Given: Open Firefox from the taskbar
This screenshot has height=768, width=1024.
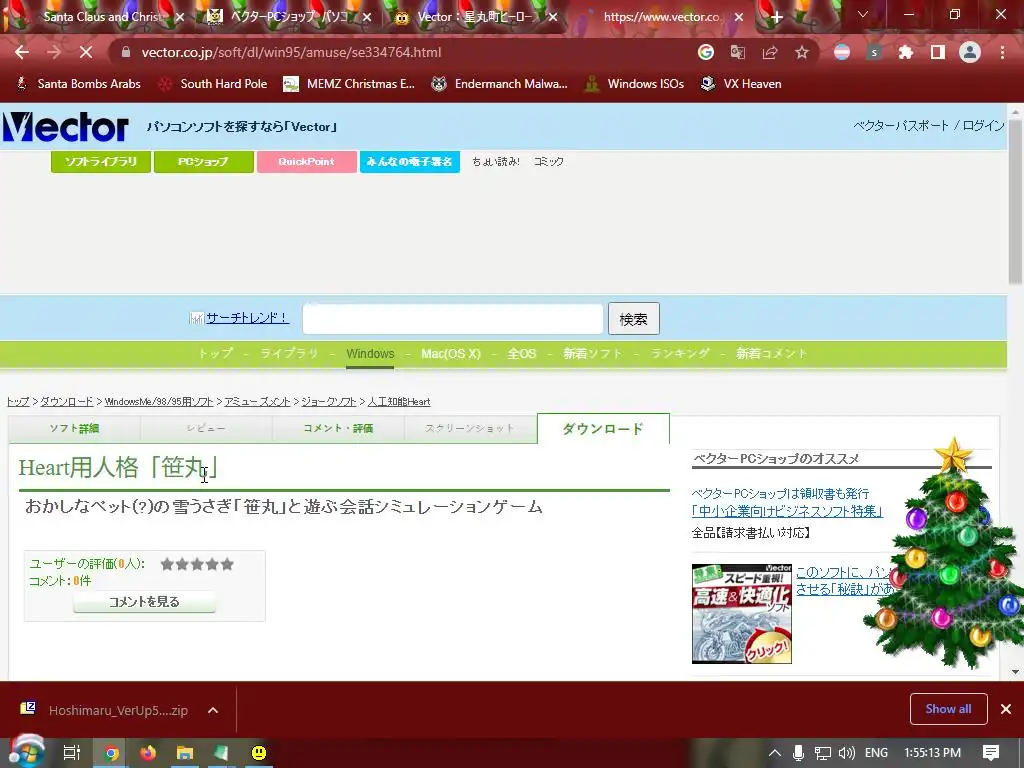Looking at the screenshot, I should [x=148, y=753].
